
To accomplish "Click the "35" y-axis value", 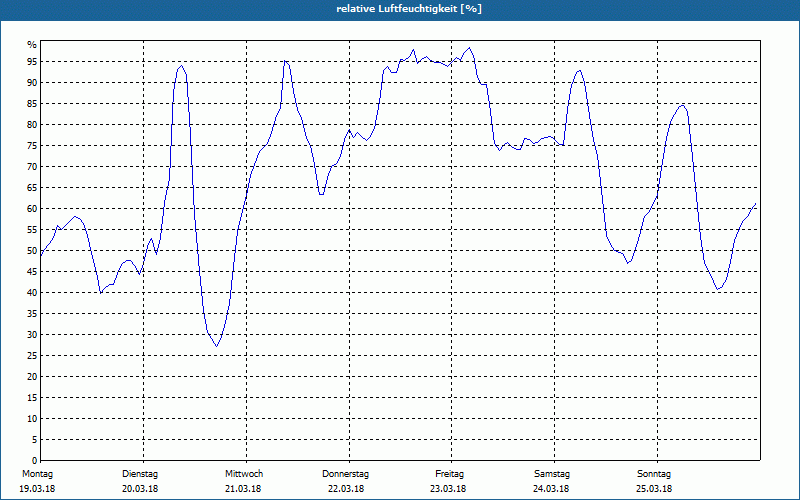I will click(x=32, y=314).
